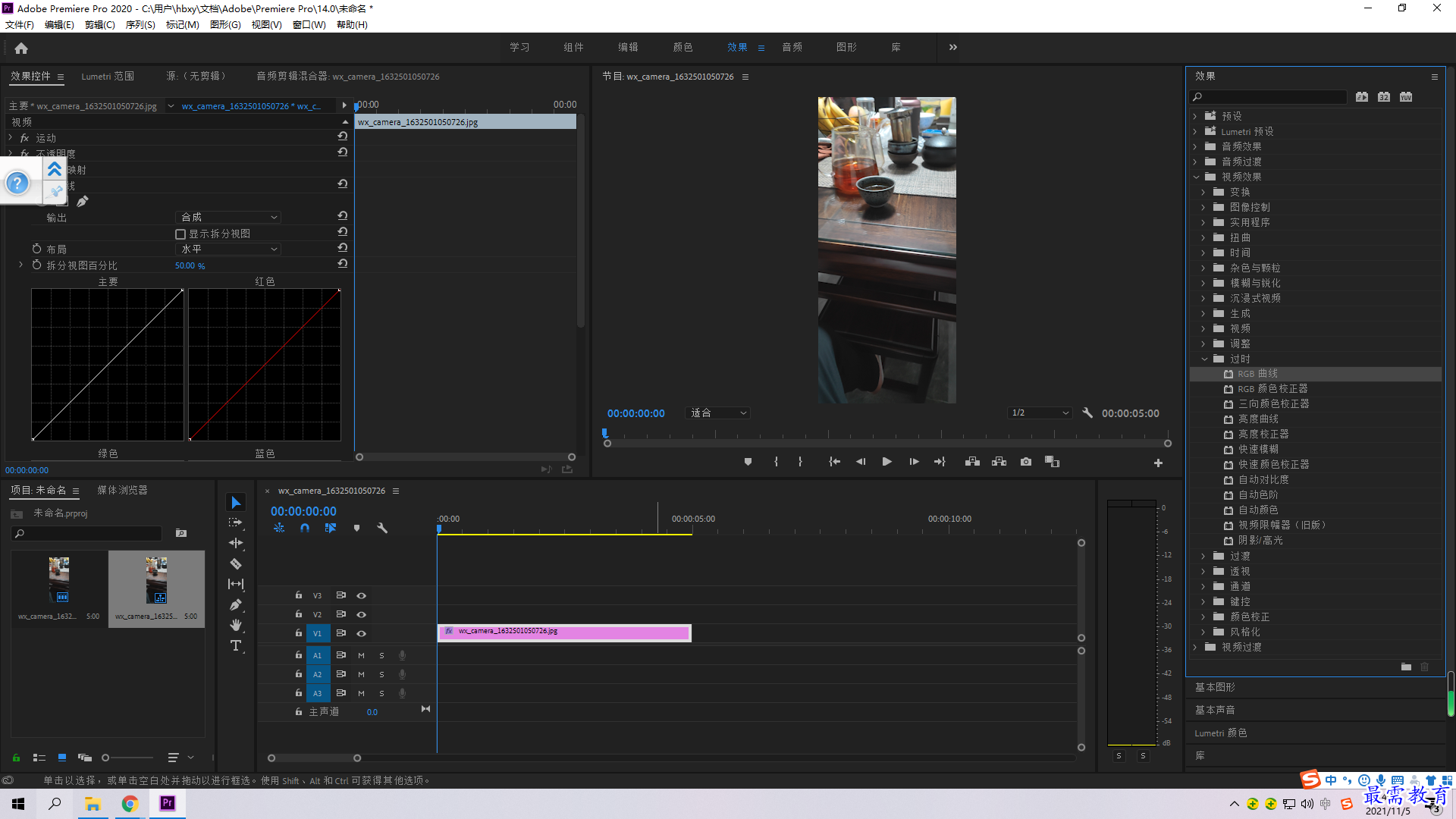Viewport: 1456px width, 819px height.
Task: Toggle the Show Split View checkbox
Action: coord(180,234)
